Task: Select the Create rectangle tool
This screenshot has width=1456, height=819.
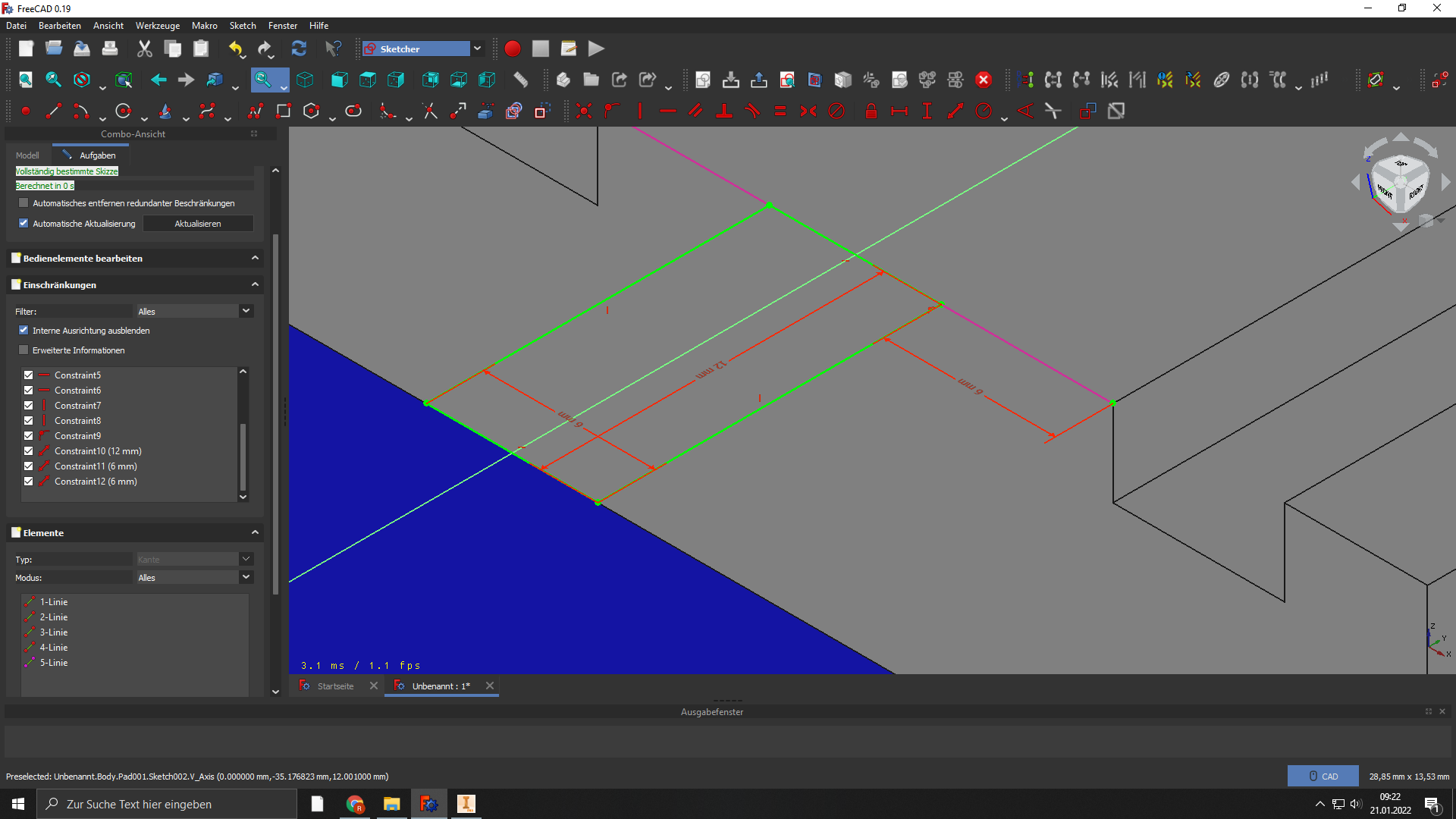Action: click(x=284, y=111)
